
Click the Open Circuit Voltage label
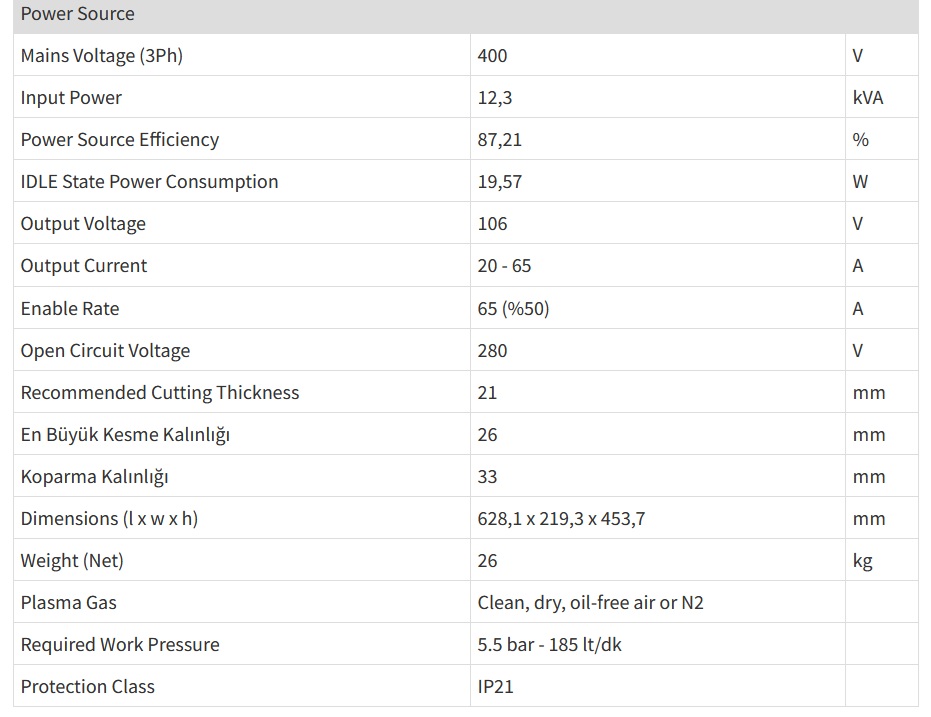point(105,351)
